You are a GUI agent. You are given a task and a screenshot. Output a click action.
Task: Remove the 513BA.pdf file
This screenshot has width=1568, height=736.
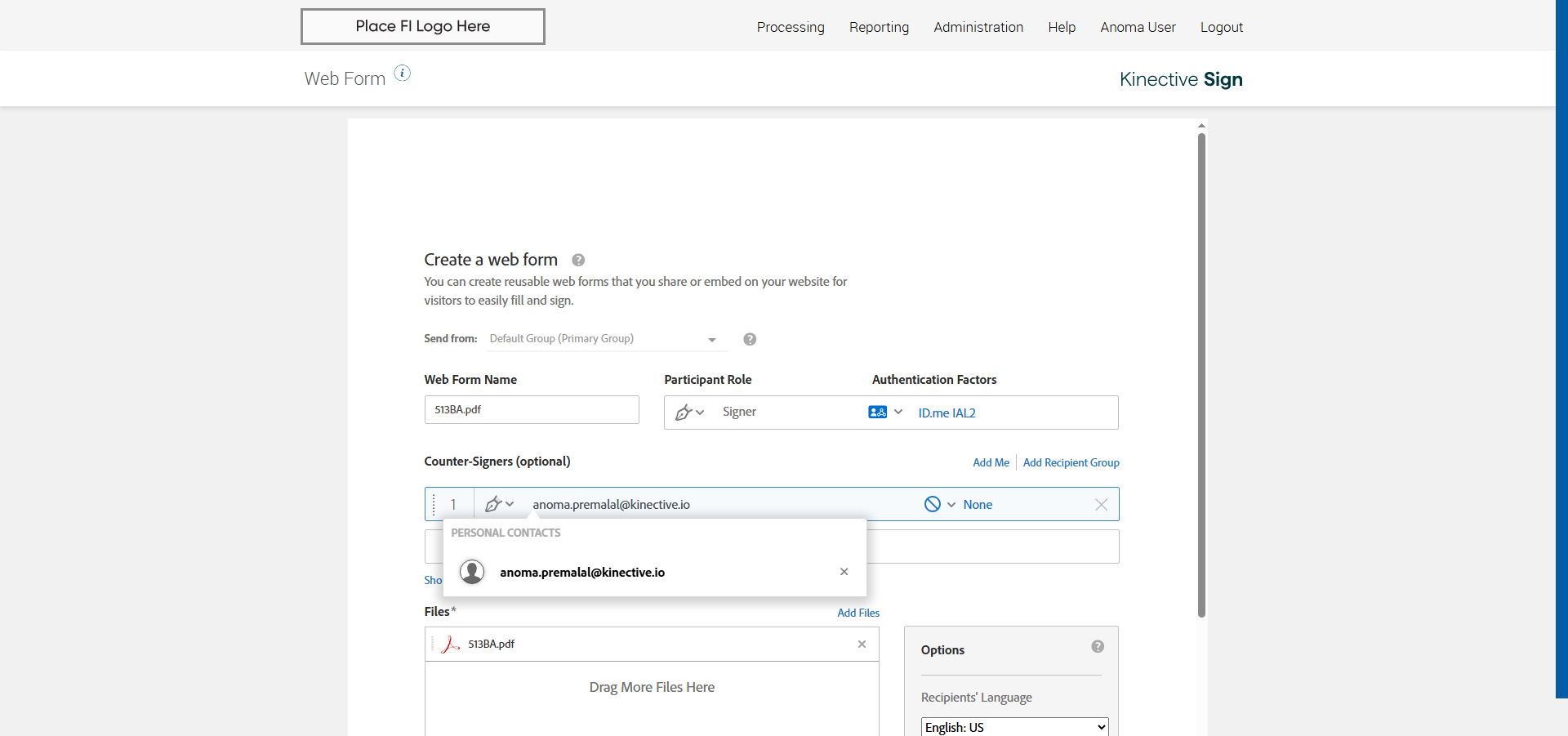click(x=862, y=645)
